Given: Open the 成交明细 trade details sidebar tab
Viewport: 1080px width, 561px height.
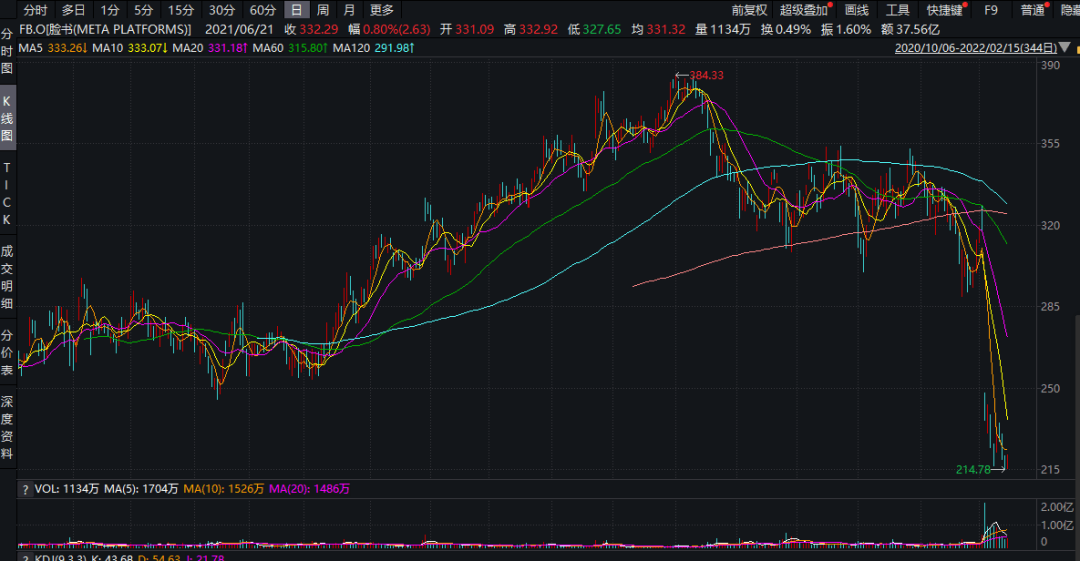Looking at the screenshot, I should coord(7,276).
